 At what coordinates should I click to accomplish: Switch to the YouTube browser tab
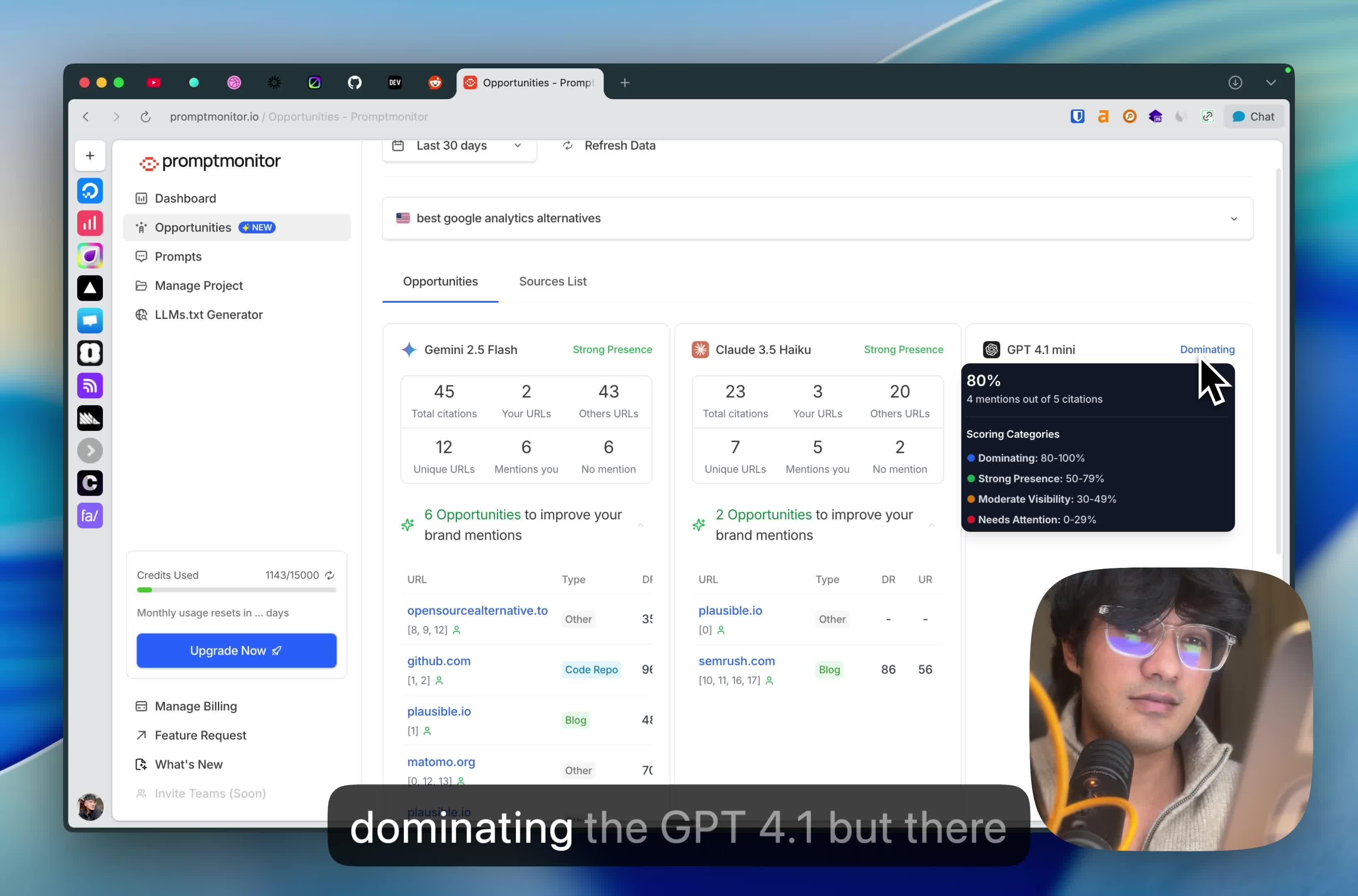point(153,83)
